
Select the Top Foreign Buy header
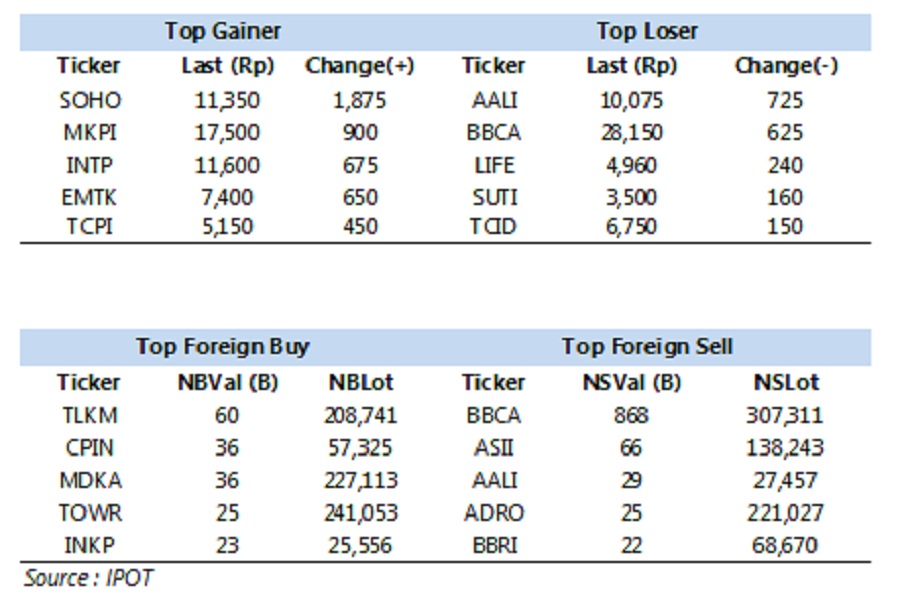pos(223,347)
